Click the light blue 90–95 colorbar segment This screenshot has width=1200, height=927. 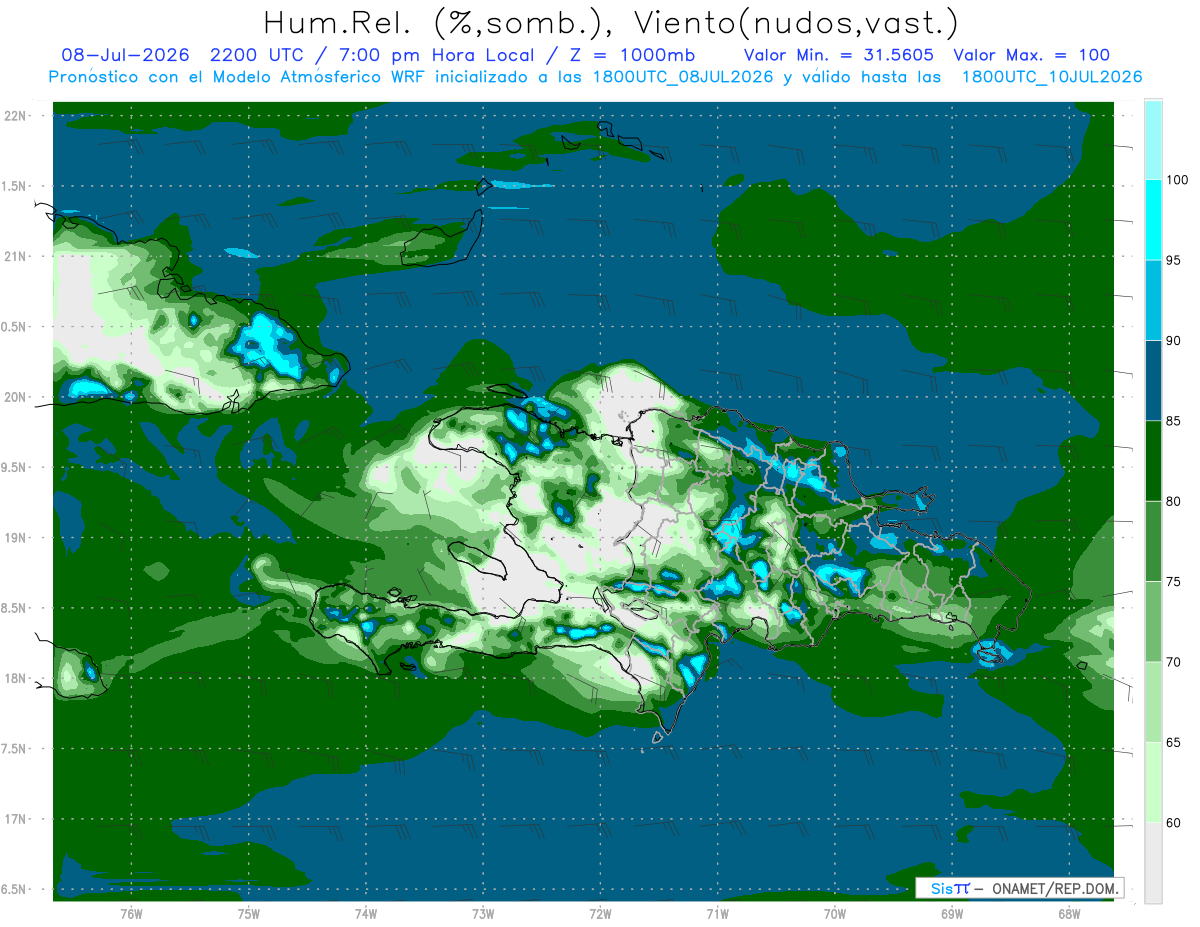click(1153, 300)
